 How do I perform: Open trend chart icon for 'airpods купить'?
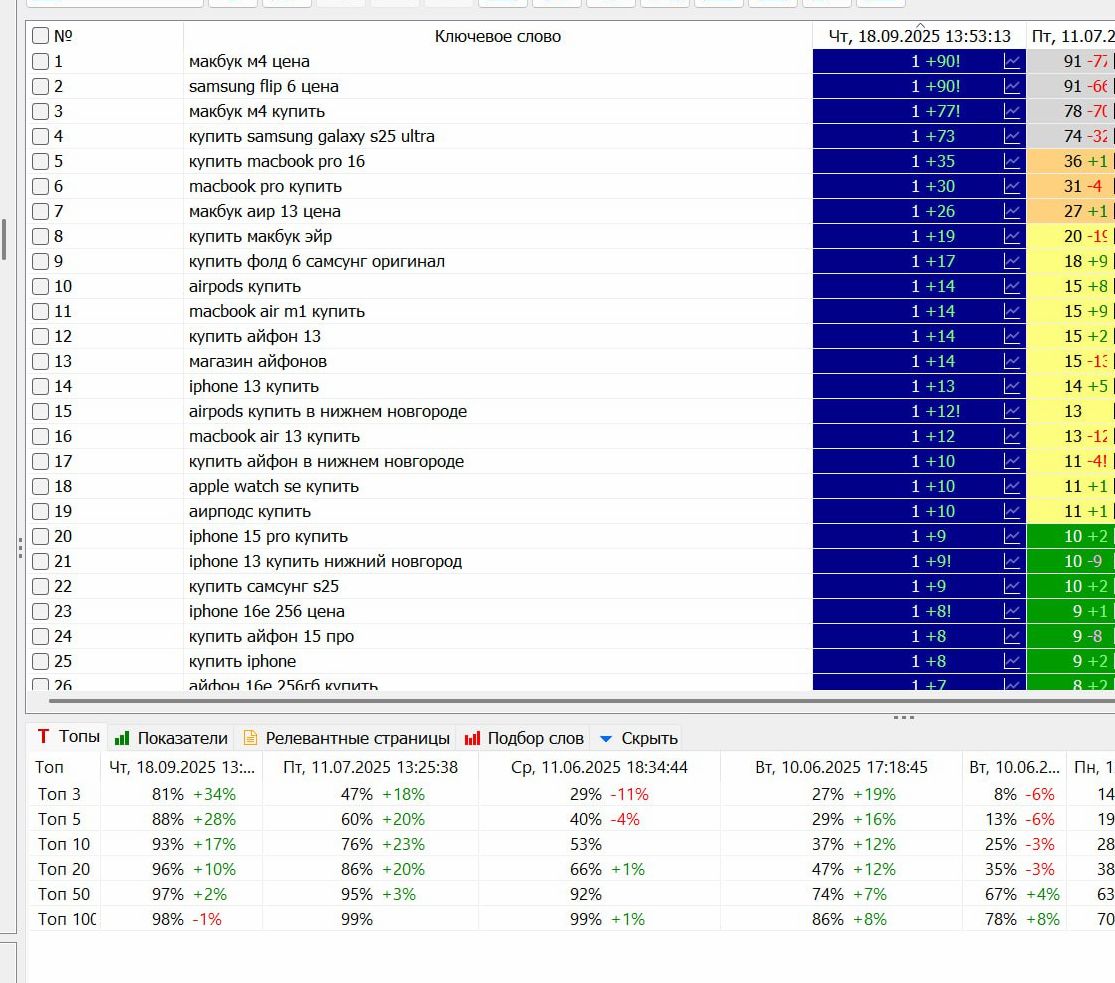[x=1012, y=286]
